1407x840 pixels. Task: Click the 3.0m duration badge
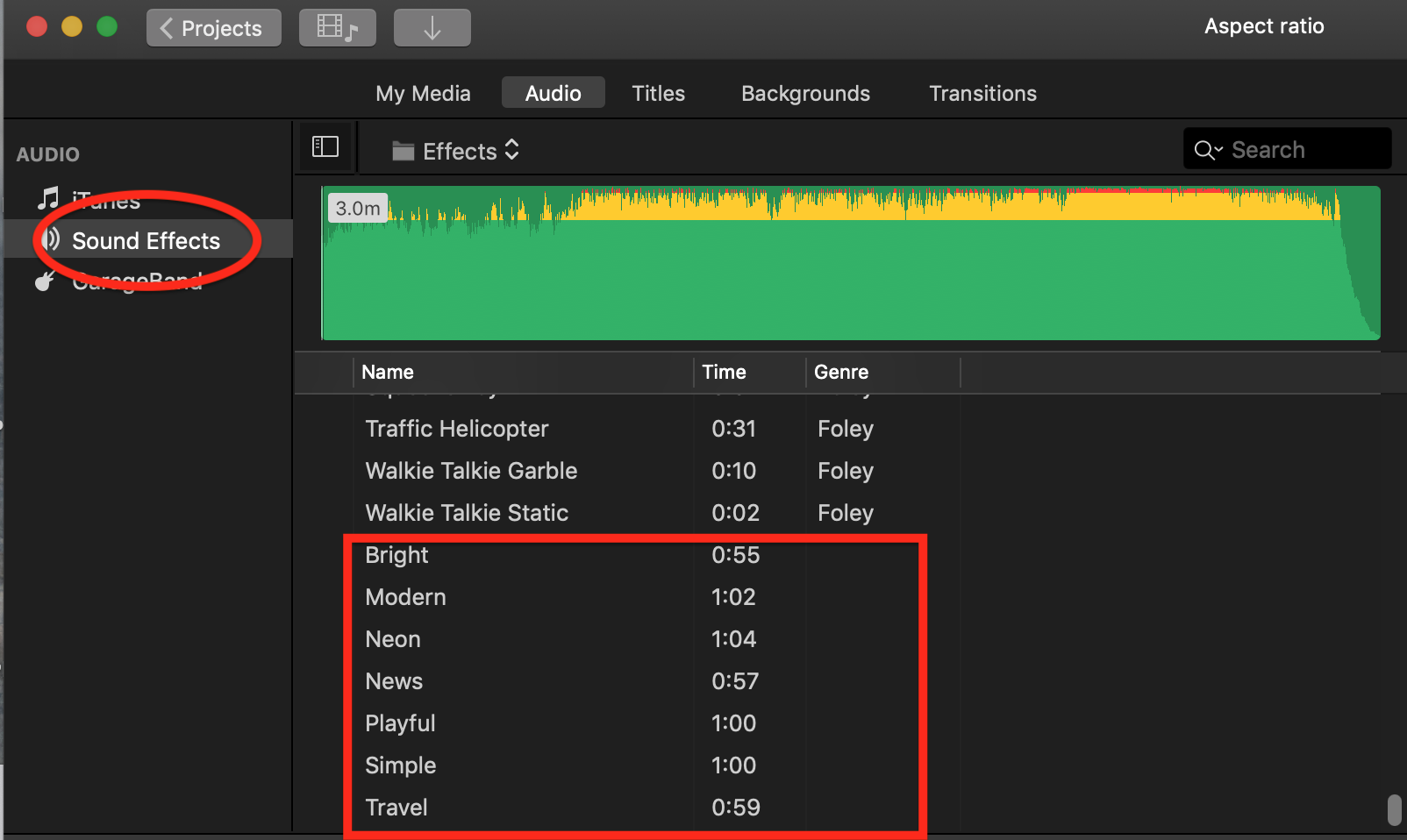[358, 209]
